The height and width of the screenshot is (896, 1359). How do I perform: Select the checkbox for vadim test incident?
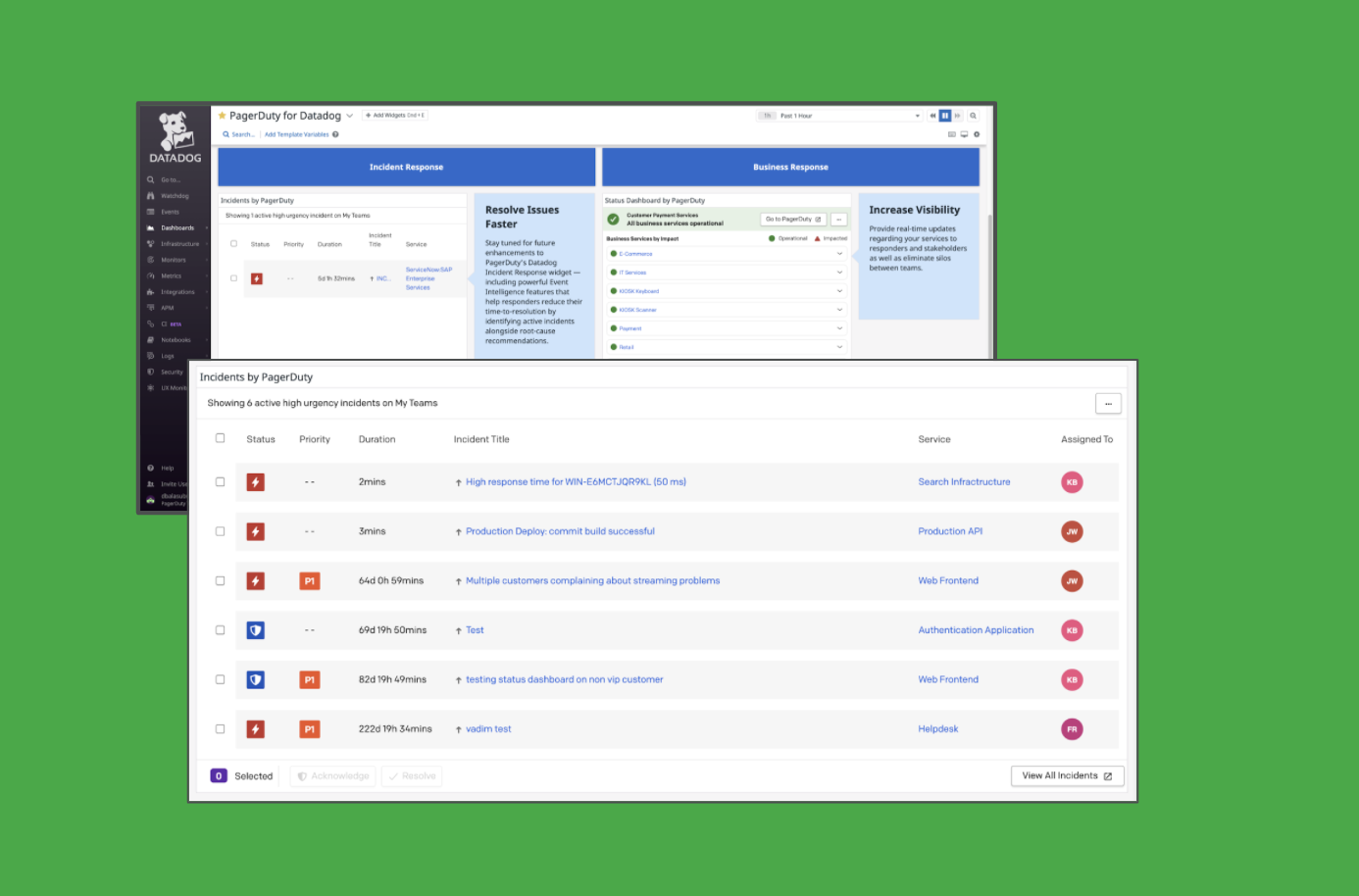click(221, 729)
